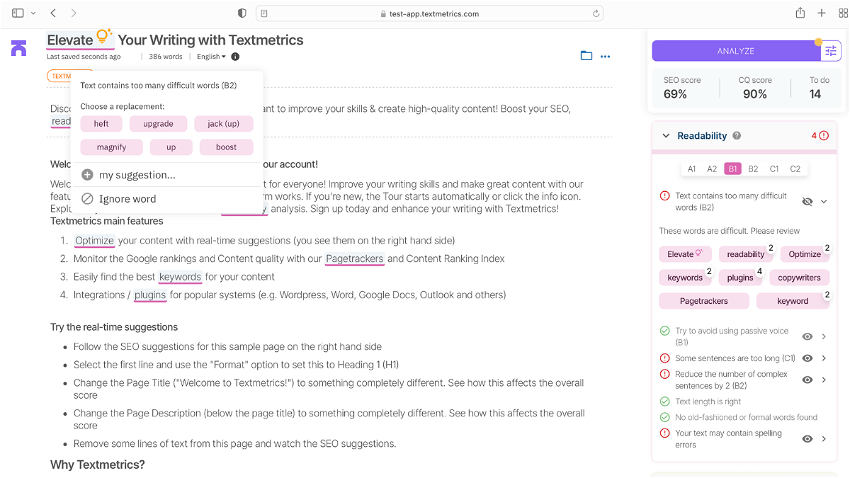This screenshot has height=478, width=850.
Task: Click warning icon for spelling errors
Action: click(x=665, y=432)
